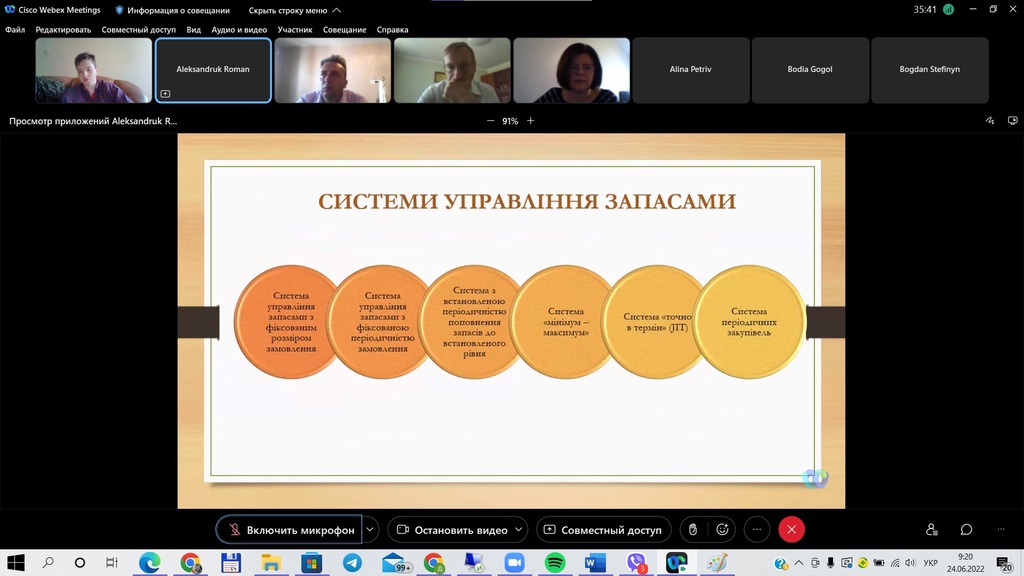The height and width of the screenshot is (576, 1024).
Task: Open Telegram from the Windows taskbar
Action: [352, 563]
